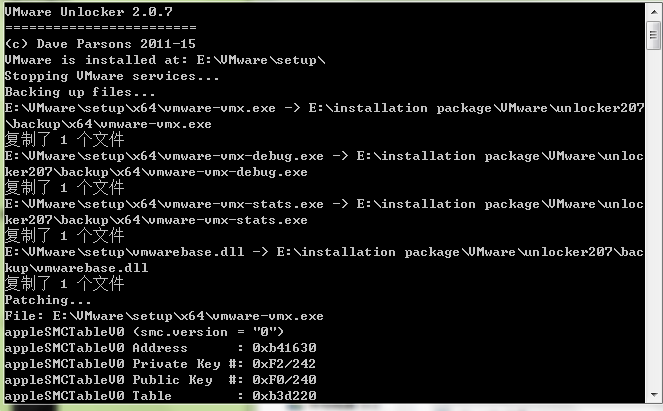Click the empty scrollbar track below thumb
This screenshot has height=411, width=663.
[x=654, y=219]
